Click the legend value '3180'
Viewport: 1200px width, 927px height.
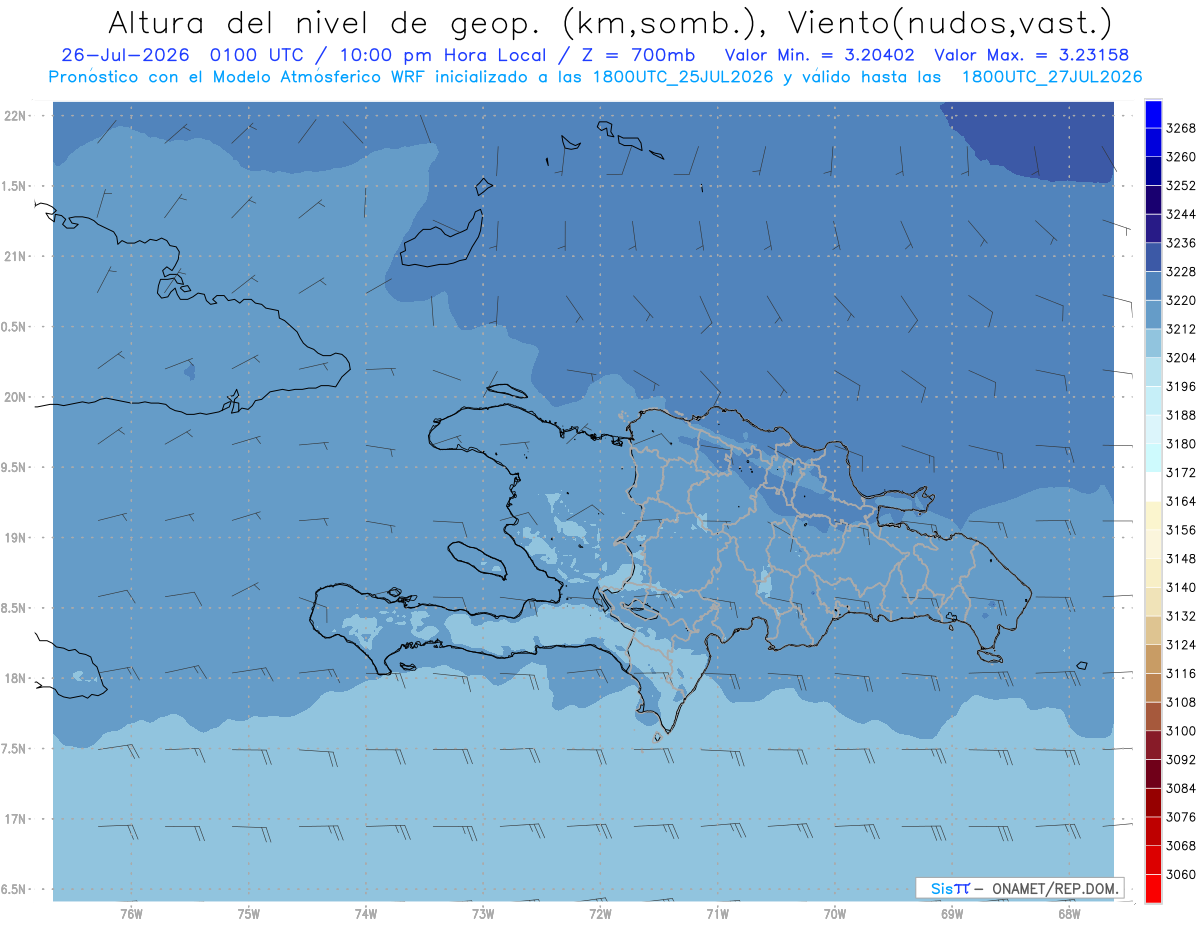1180,443
